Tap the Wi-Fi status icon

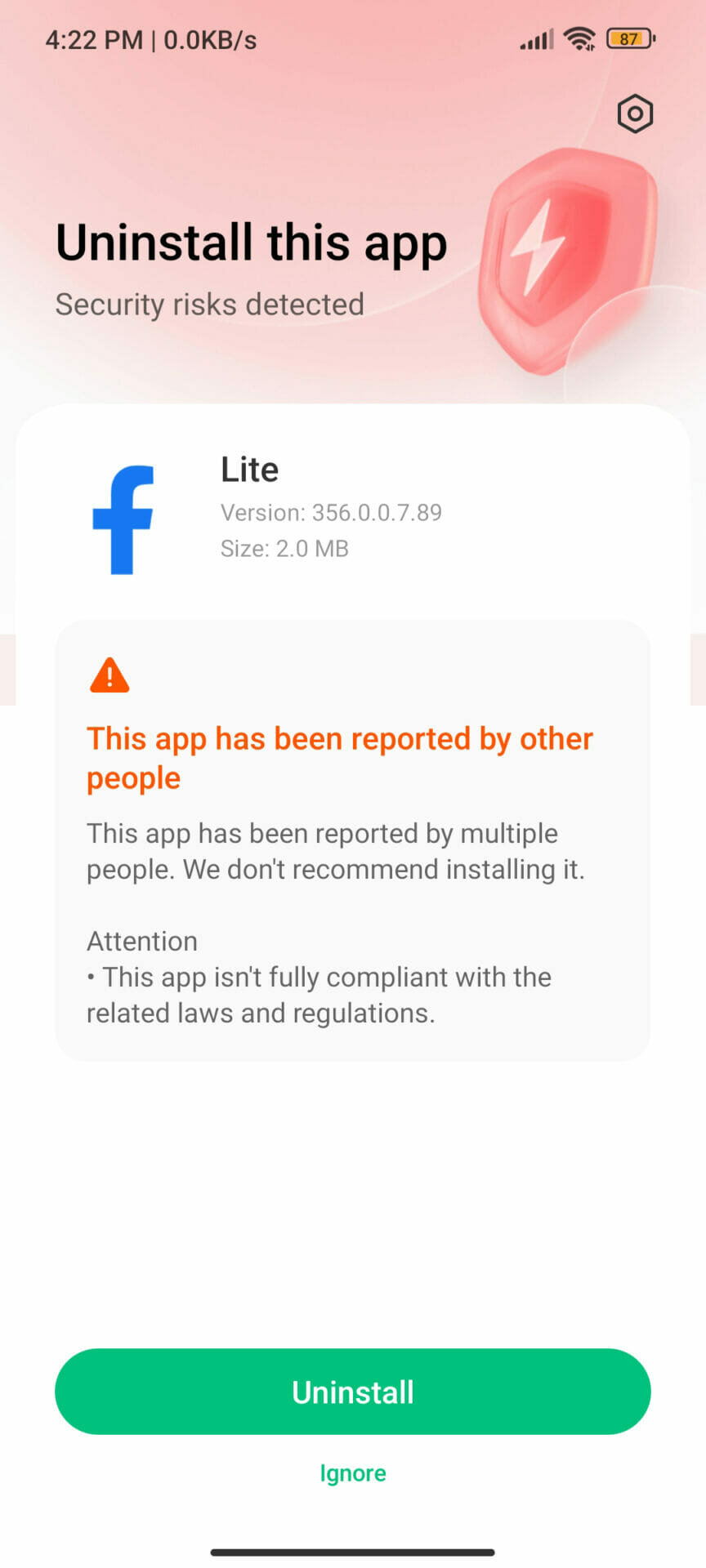tap(579, 38)
